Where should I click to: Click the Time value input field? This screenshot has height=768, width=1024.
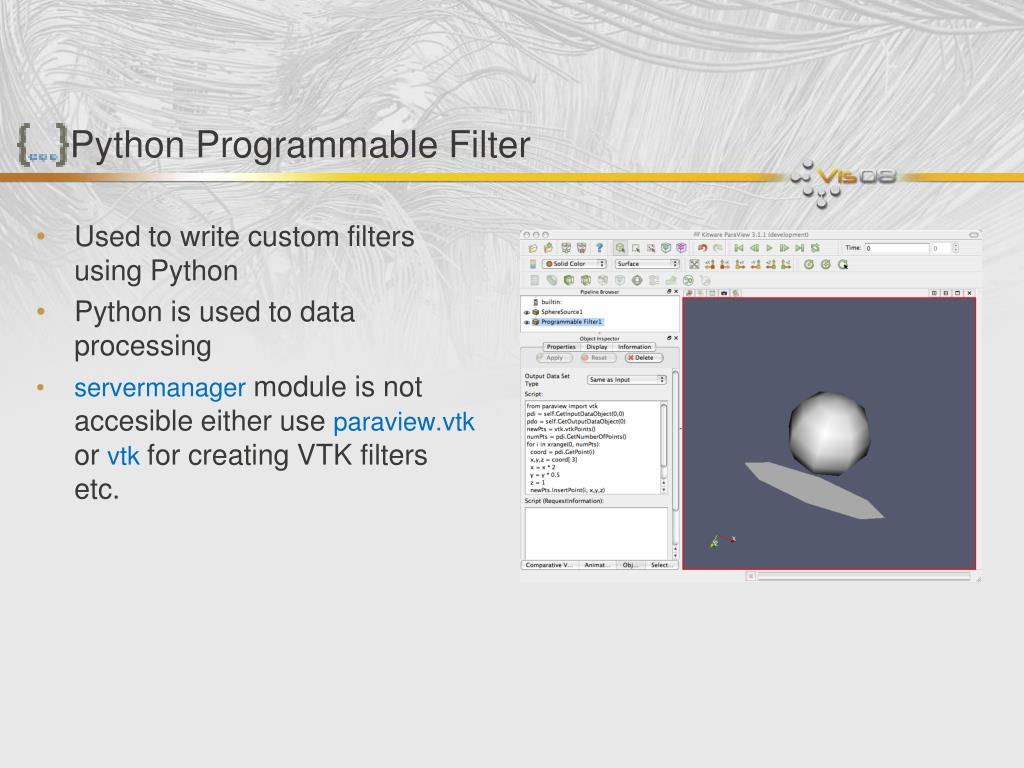click(897, 248)
